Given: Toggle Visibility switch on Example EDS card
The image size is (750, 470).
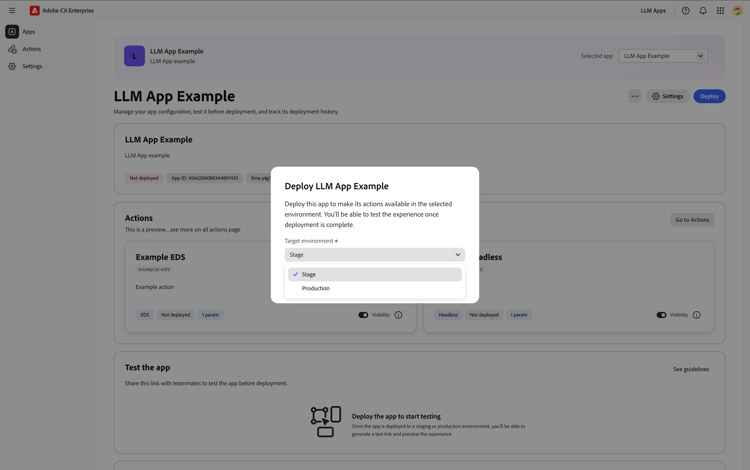Looking at the screenshot, I should click(363, 315).
